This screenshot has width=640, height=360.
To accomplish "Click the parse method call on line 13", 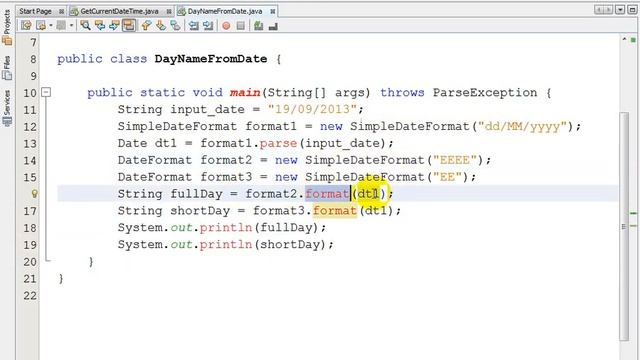I will tap(278, 144).
